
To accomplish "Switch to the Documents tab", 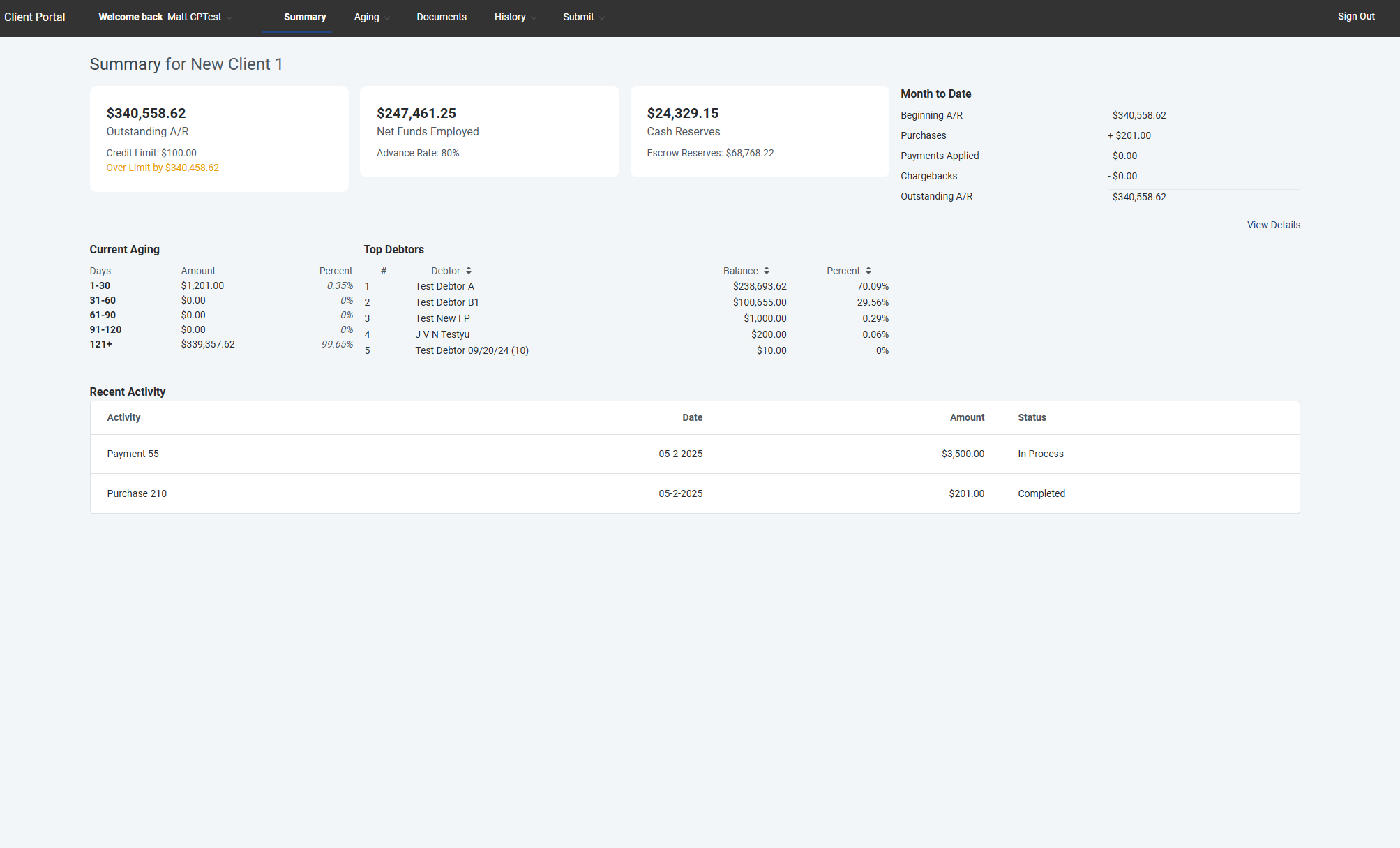I will [442, 17].
